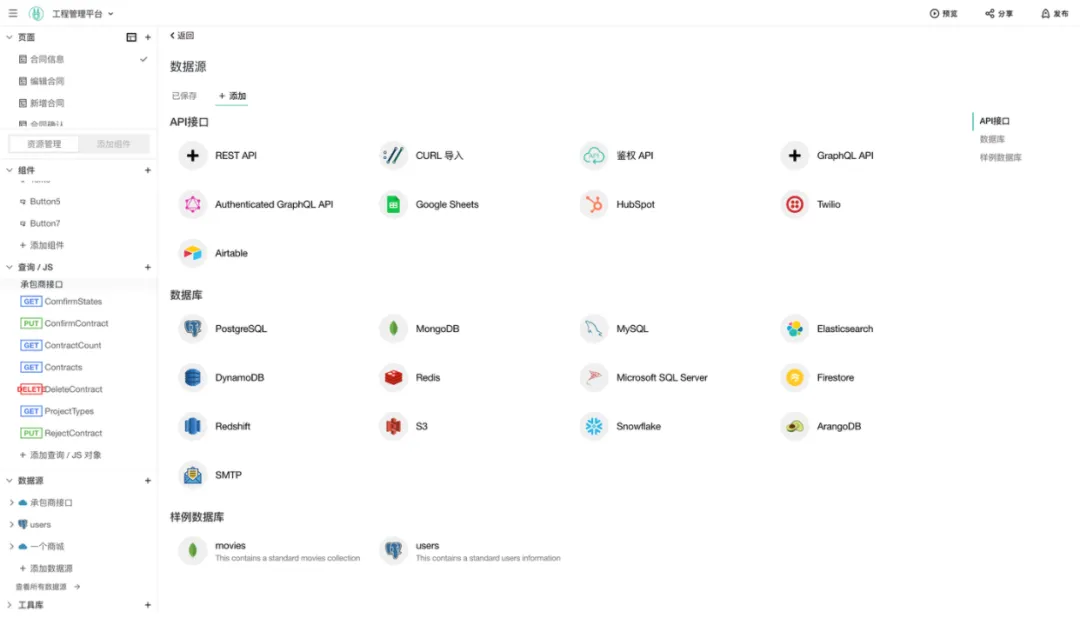Switch to the 已保存 tab
Viewport: 1080px width, 618px height.
tap(184, 96)
